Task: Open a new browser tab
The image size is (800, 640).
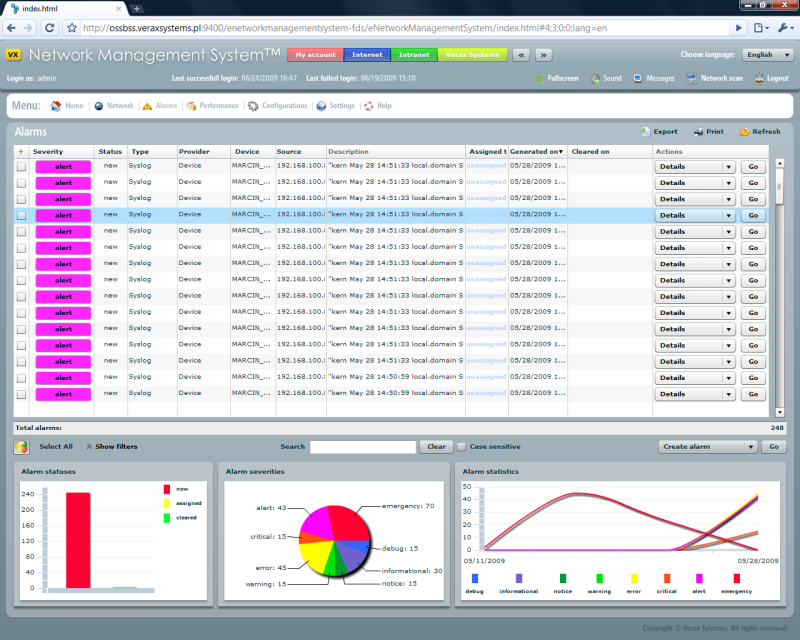Action: (137, 9)
